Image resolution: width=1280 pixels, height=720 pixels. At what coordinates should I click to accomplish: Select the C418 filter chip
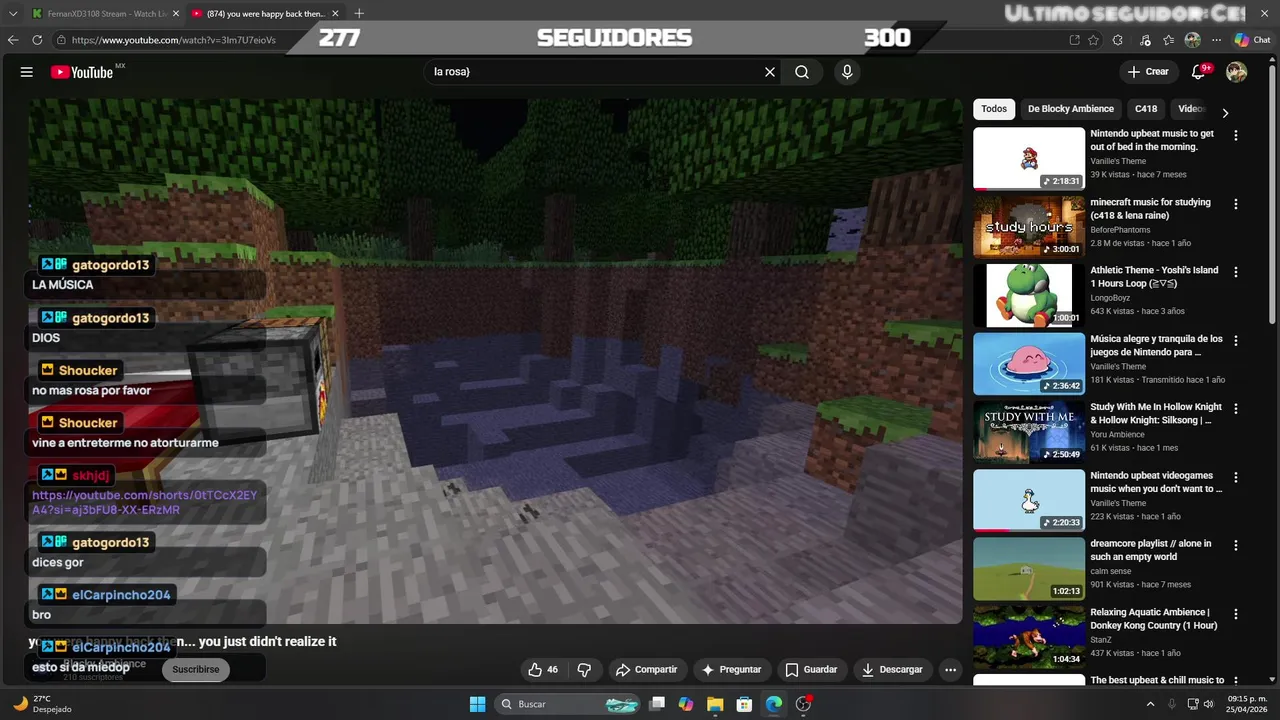(x=1146, y=109)
